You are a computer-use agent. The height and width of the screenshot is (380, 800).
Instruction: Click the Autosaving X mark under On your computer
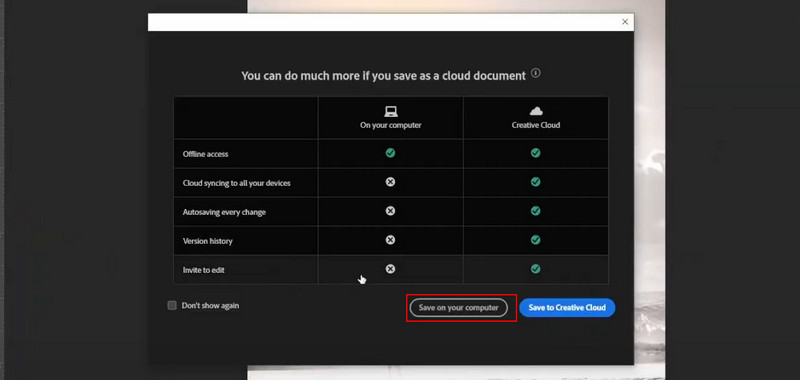pos(390,211)
